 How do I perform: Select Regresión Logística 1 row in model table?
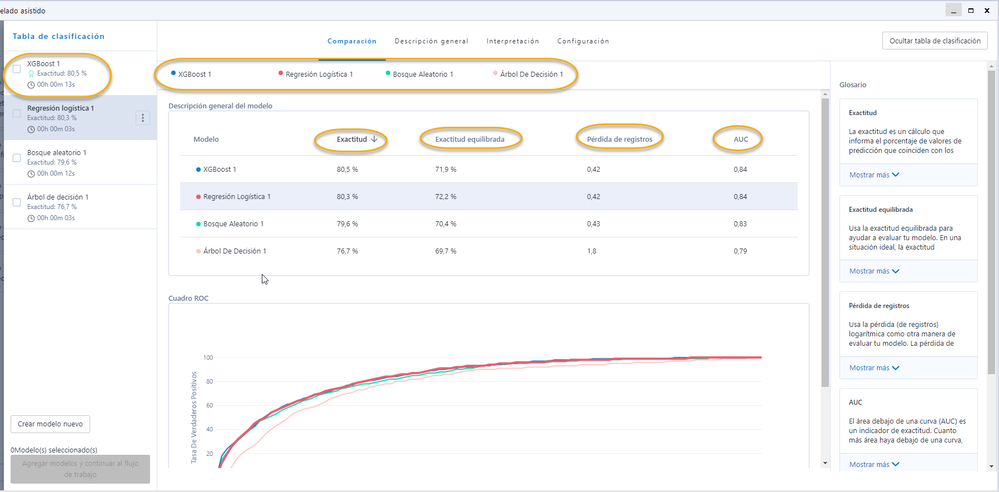[x=489, y=197]
